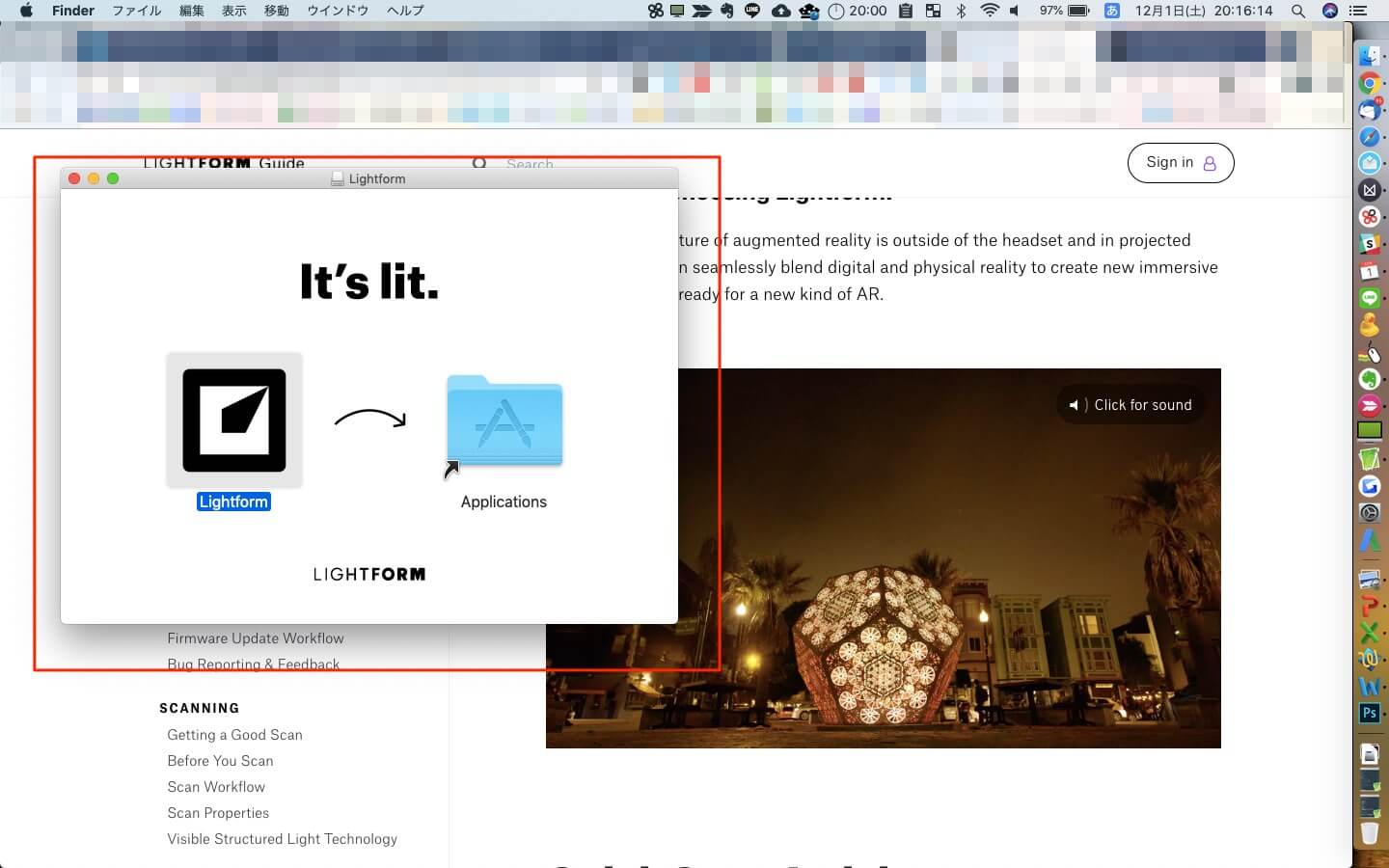Click the Wi-Fi status icon
Screen dimensions: 1389x868
coord(989,11)
